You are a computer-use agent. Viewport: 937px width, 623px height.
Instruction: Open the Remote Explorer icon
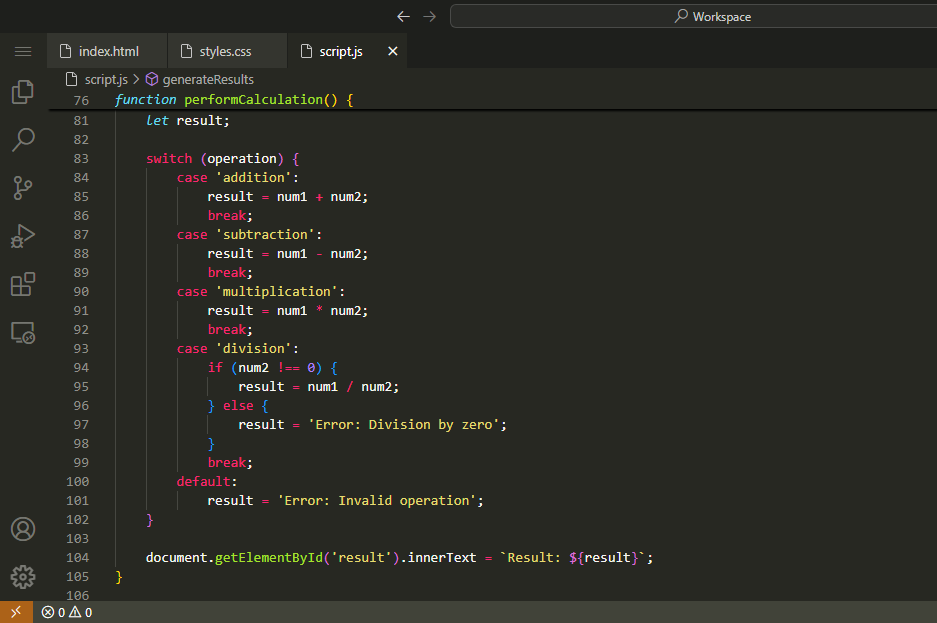(23, 333)
